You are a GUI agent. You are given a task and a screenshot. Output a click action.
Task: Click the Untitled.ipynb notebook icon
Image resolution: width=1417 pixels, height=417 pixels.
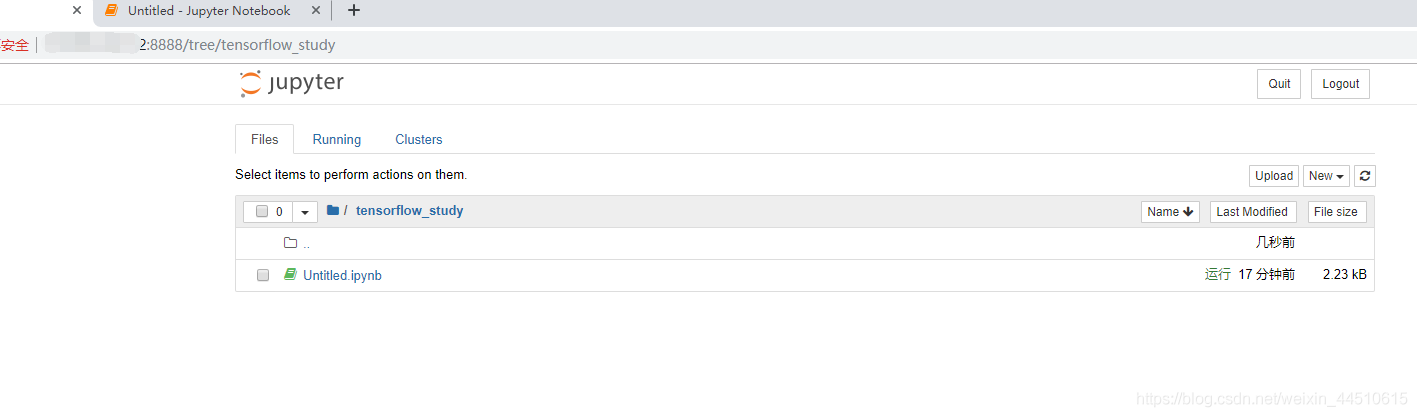[291, 274]
